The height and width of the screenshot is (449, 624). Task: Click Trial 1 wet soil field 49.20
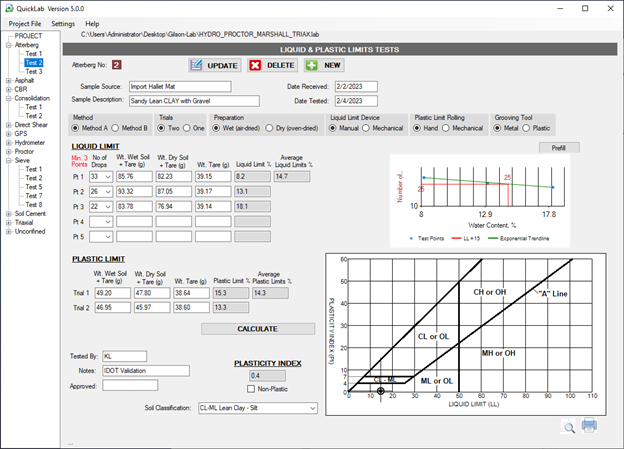[113, 293]
